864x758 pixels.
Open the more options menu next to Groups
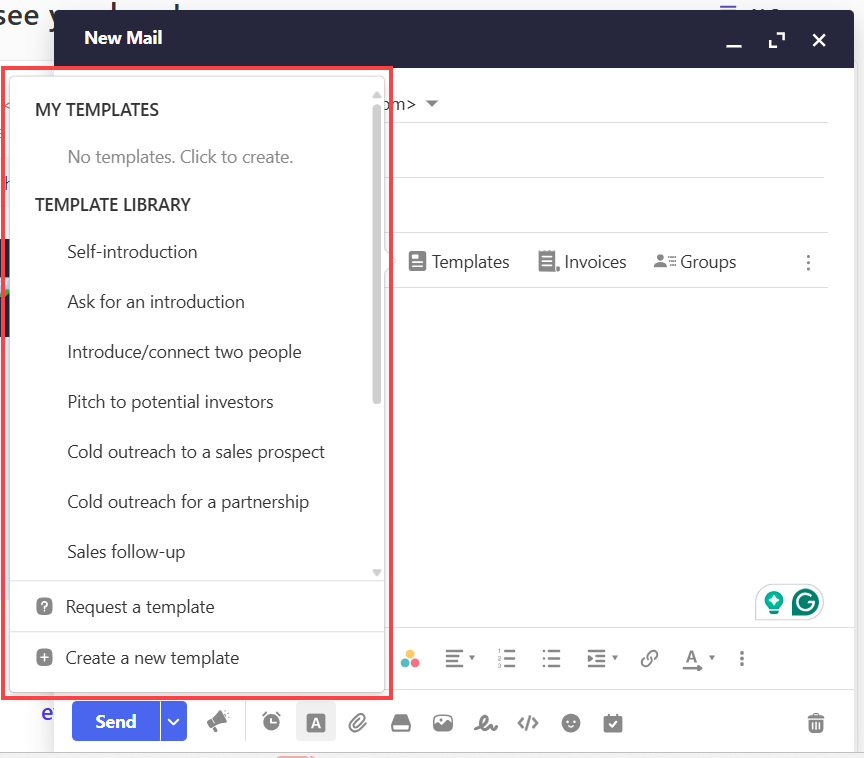(x=808, y=263)
